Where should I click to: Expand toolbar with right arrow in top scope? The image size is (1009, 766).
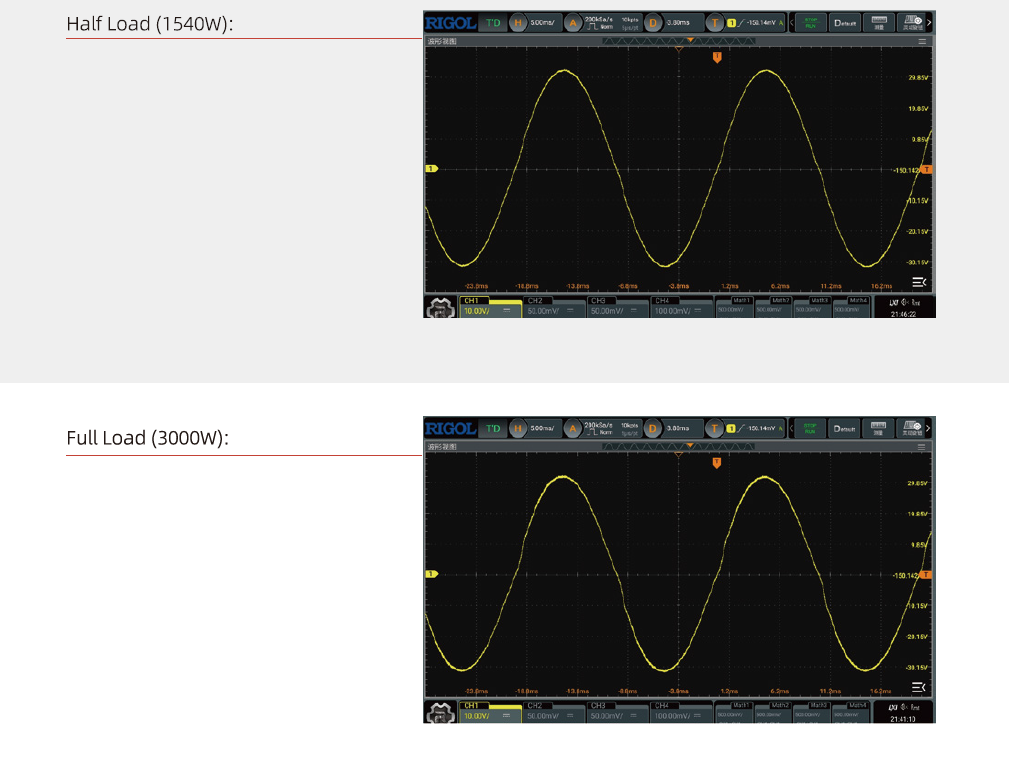[931, 22]
